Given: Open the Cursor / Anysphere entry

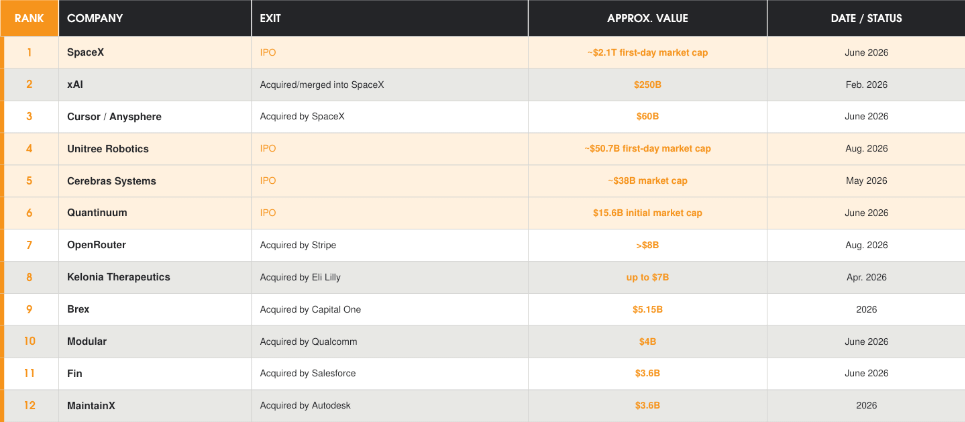Looking at the screenshot, I should [114, 116].
